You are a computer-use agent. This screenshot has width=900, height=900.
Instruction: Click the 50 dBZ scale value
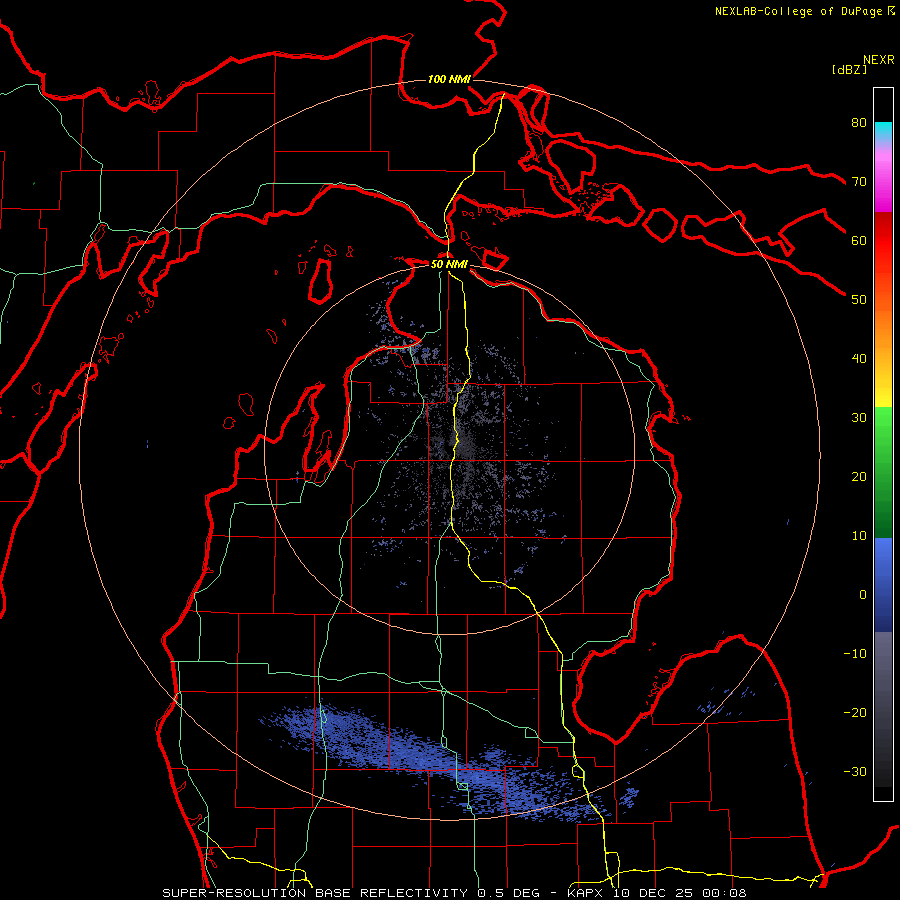(859, 300)
